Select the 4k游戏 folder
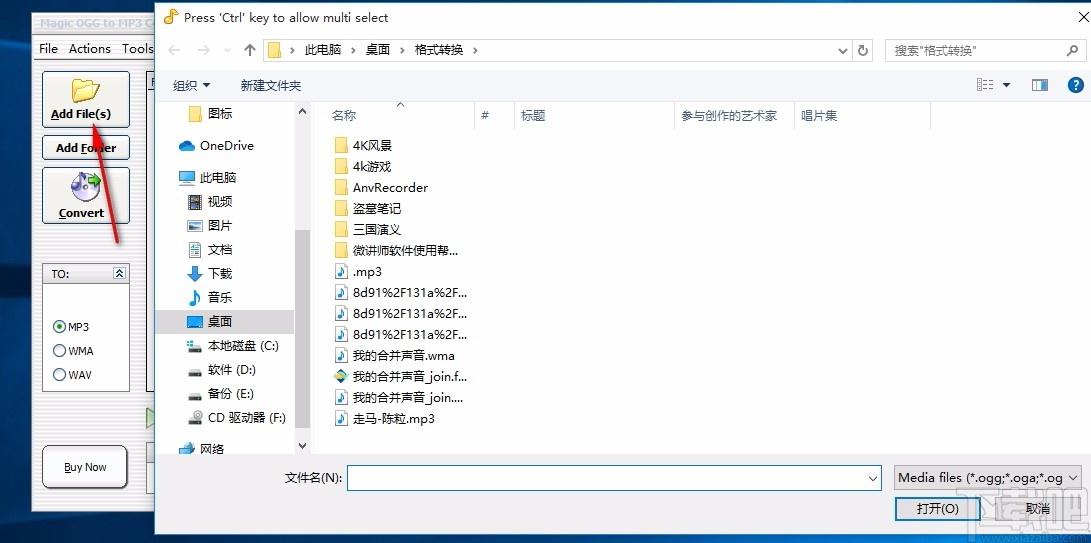1091x543 pixels. 363,166
